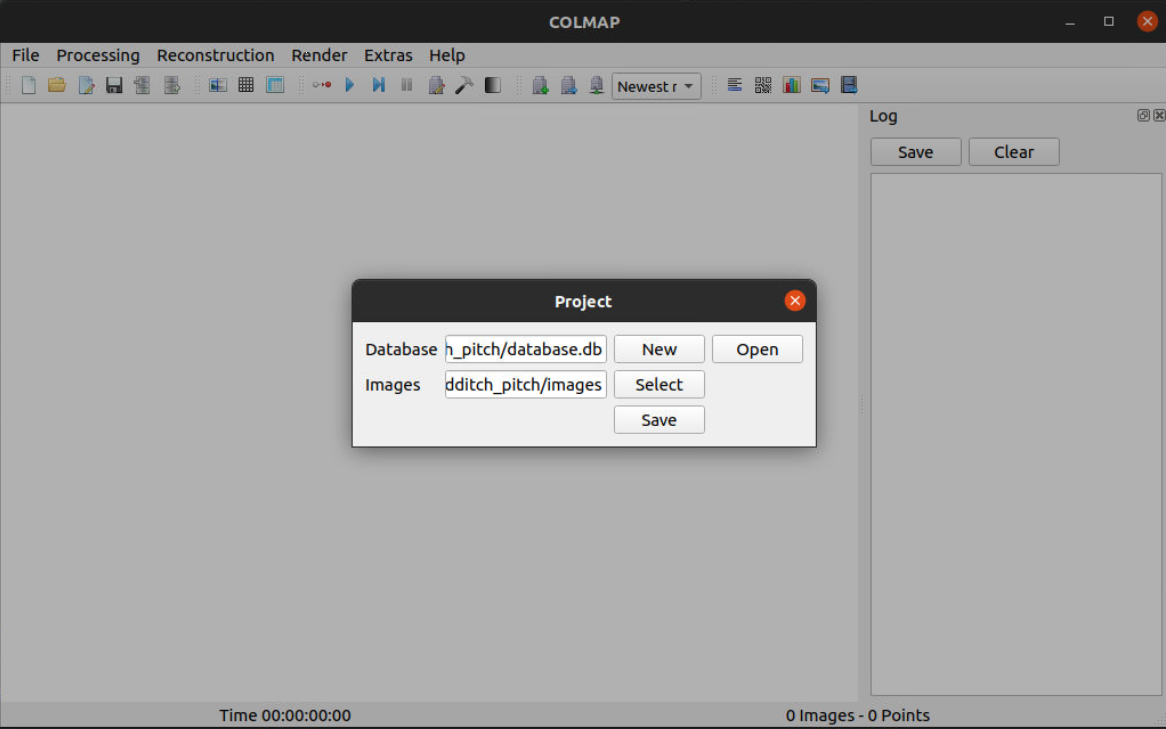Click the Save project floppy disk icon
Image resolution: width=1166 pixels, height=729 pixels.
114,86
